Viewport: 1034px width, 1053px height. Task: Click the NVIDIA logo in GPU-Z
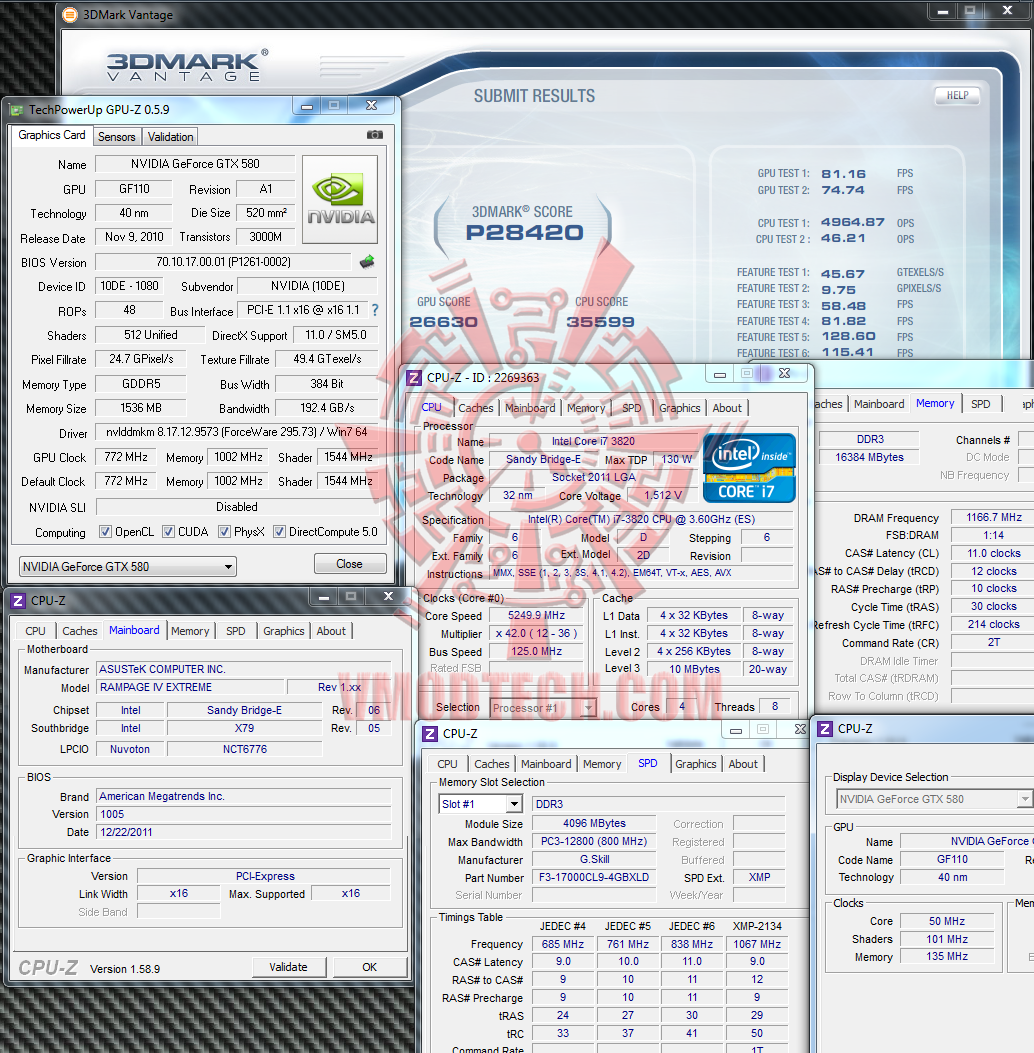tap(340, 199)
